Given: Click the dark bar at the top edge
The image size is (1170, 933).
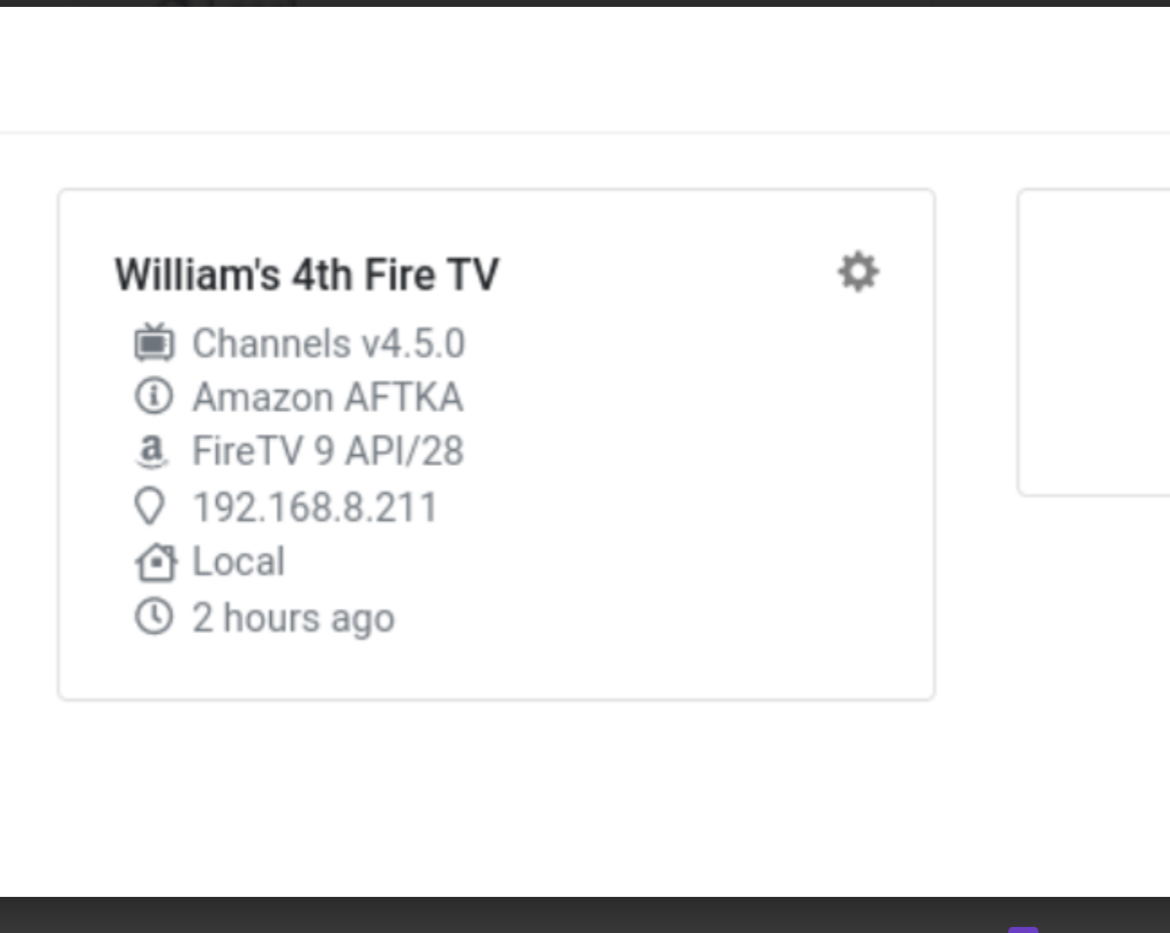Looking at the screenshot, I should pyautogui.click(x=600, y=3).
